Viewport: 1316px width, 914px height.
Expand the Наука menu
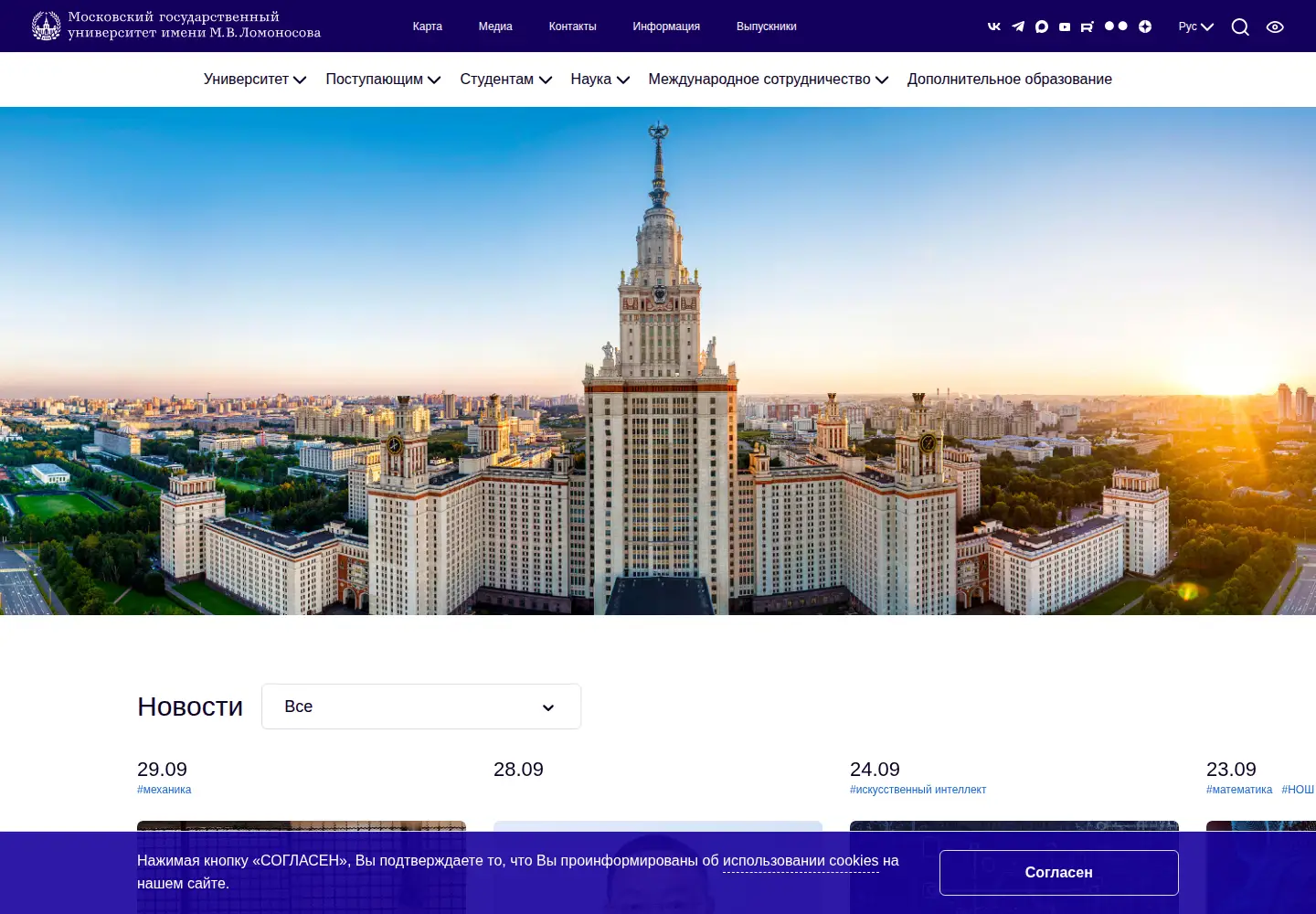tap(600, 80)
